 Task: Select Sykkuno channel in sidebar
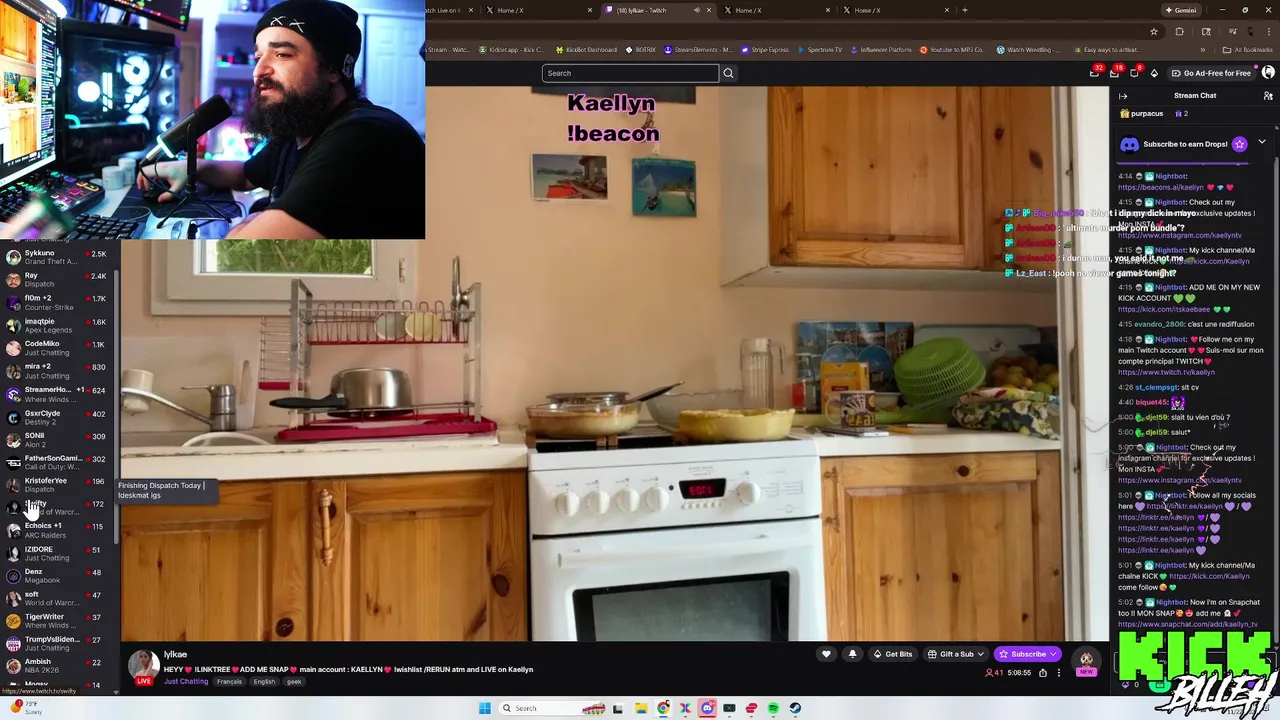click(x=57, y=257)
